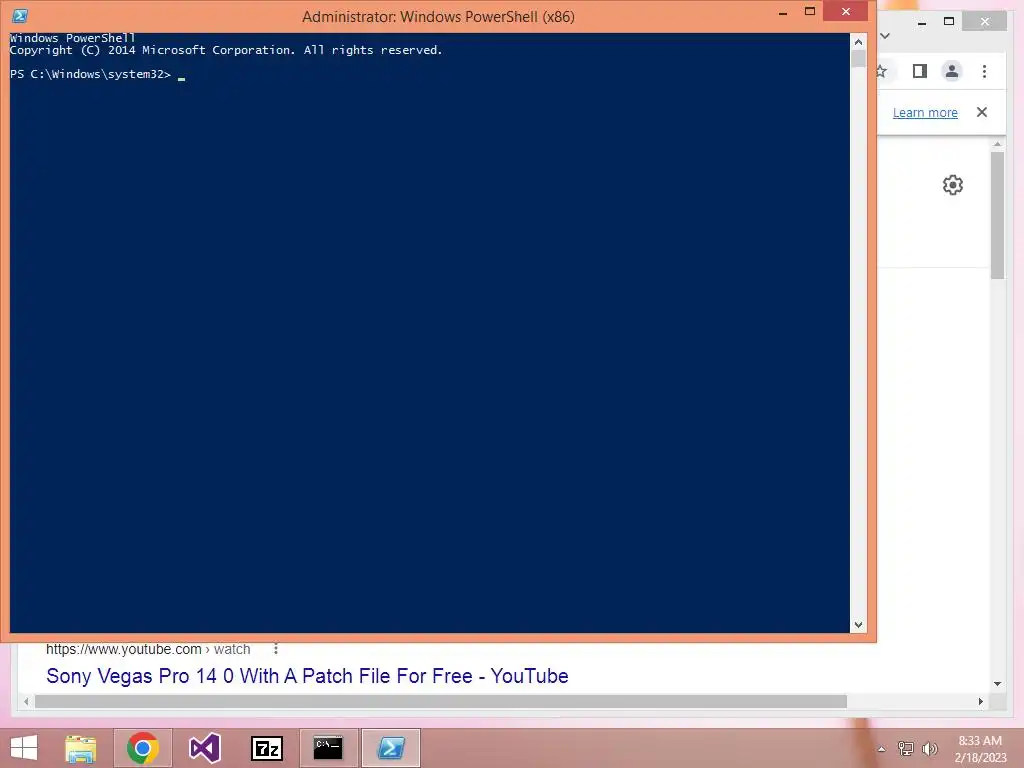Open the youtube.com result options menu
The width and height of the screenshot is (1024, 768).
[x=276, y=649]
